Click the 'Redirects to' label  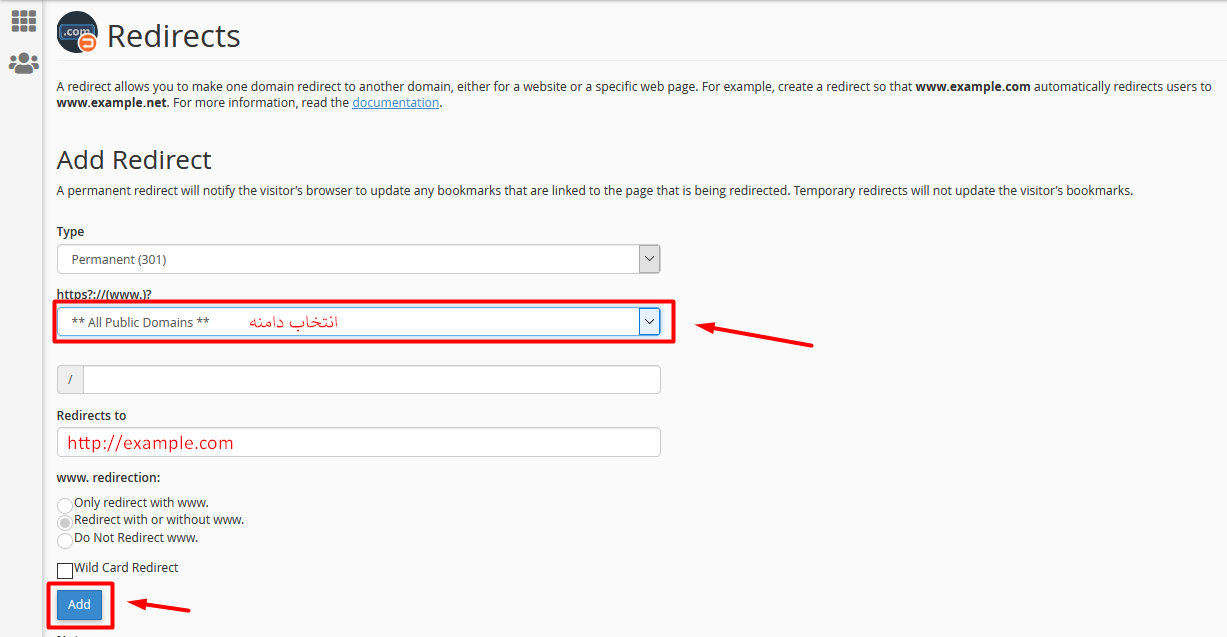click(91, 415)
